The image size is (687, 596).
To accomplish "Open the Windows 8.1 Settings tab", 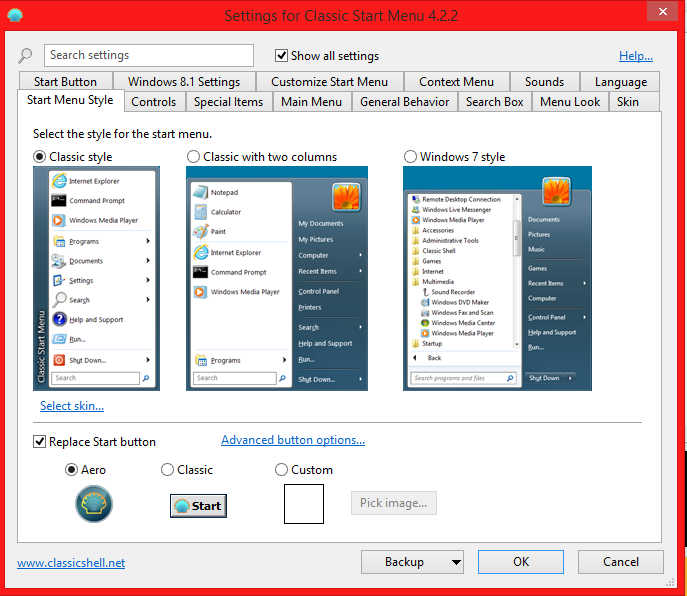I will click(184, 82).
